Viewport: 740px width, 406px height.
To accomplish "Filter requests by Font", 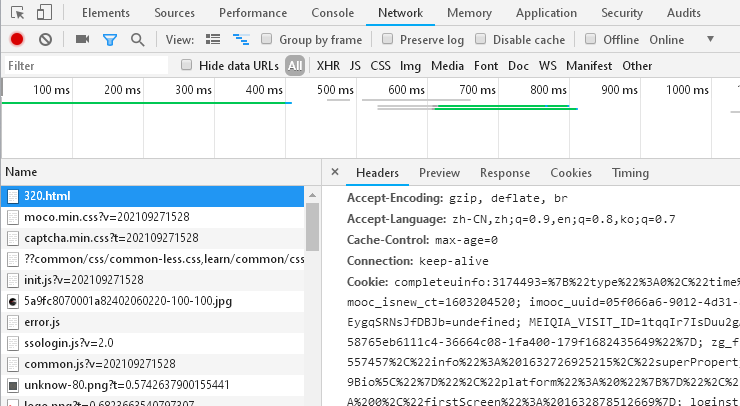I will click(x=486, y=66).
